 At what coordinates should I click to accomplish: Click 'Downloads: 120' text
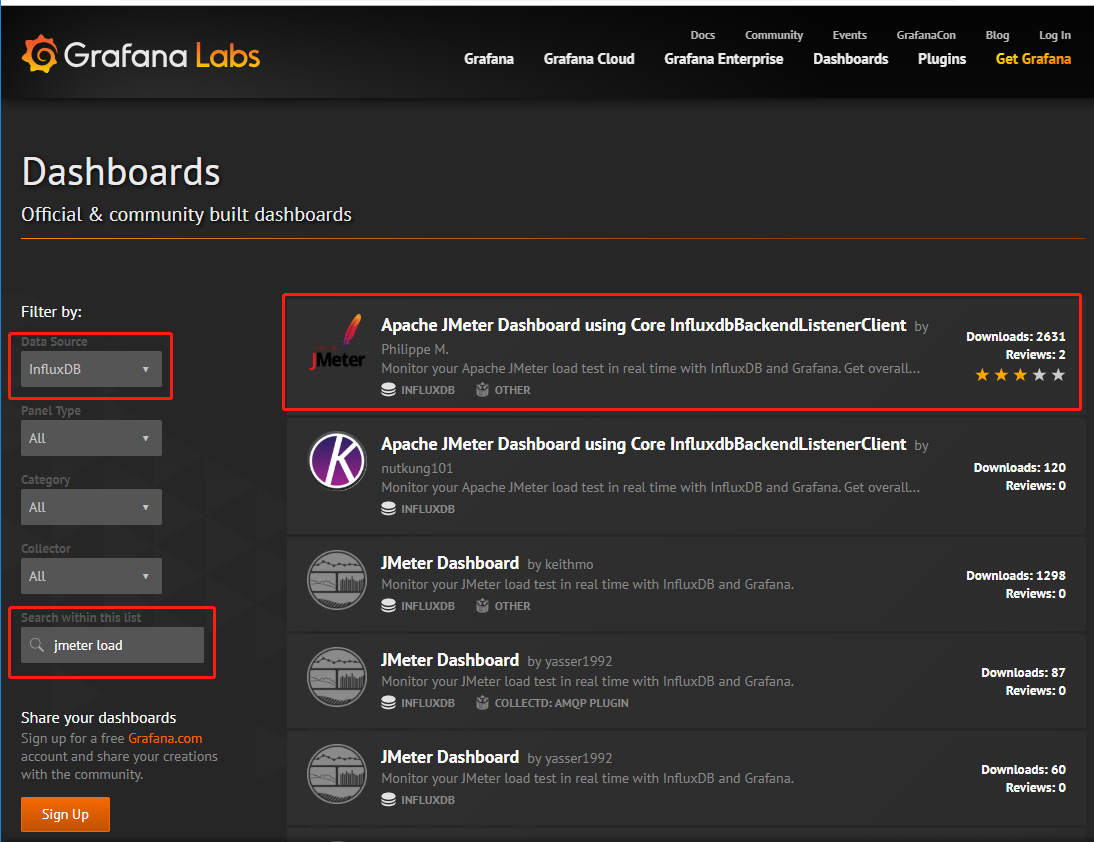[x=1019, y=467]
